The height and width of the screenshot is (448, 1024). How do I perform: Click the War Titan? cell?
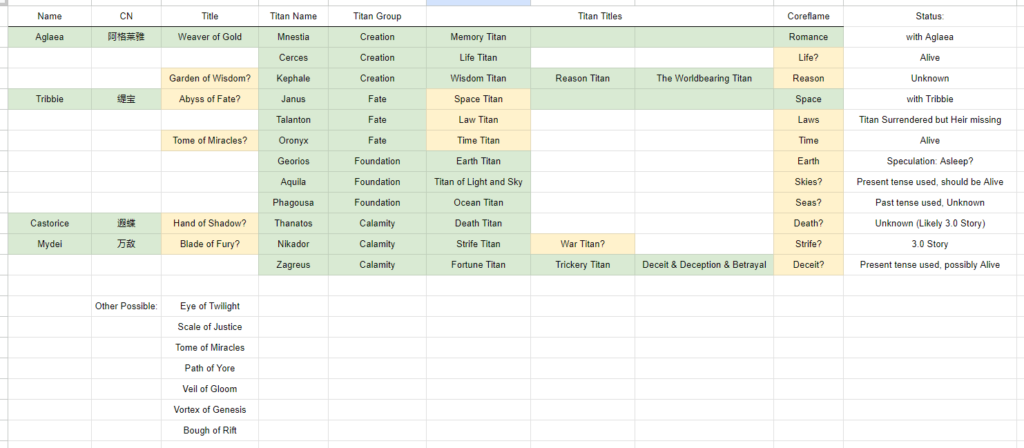(x=583, y=244)
